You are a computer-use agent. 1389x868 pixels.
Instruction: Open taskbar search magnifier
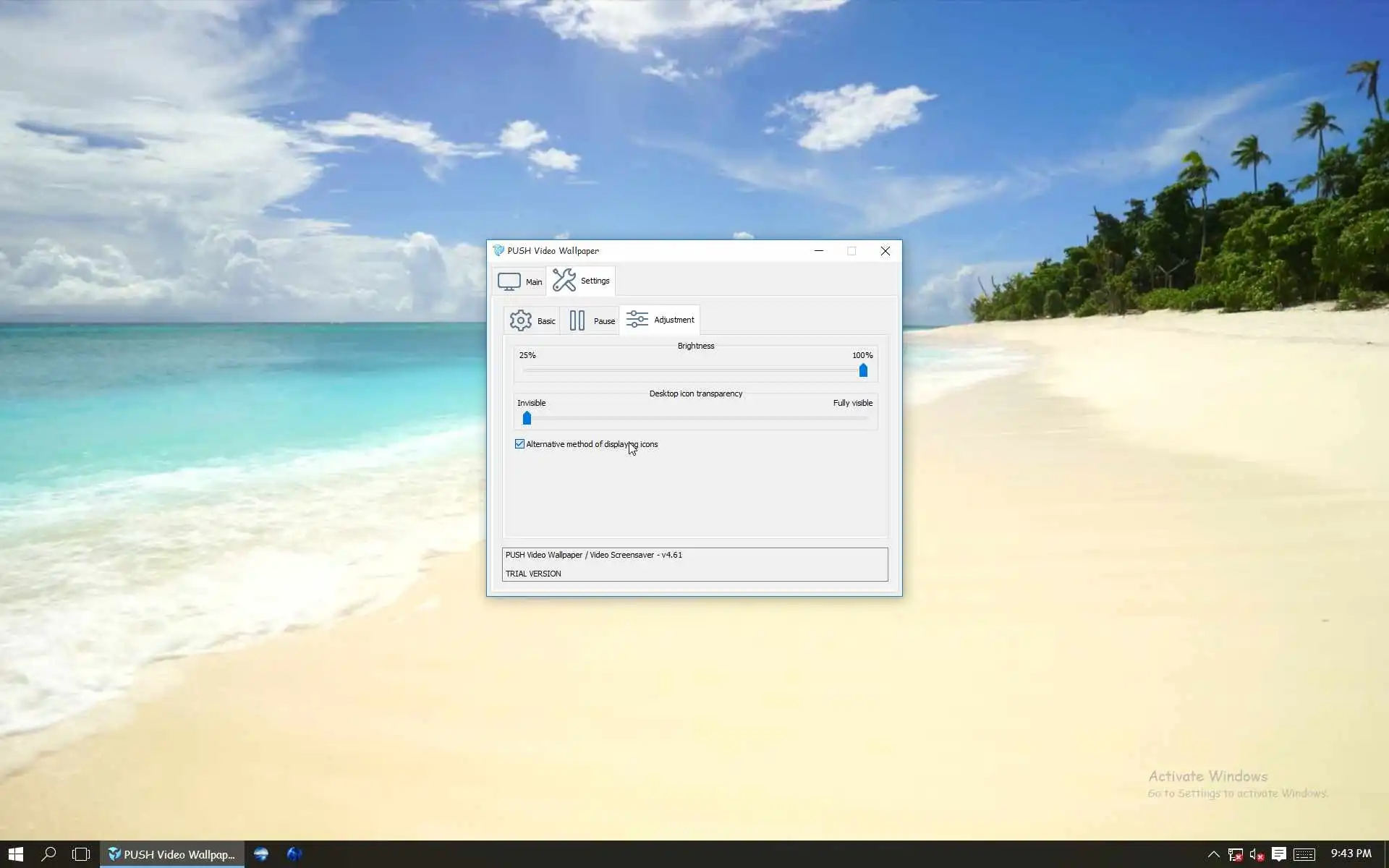click(48, 854)
